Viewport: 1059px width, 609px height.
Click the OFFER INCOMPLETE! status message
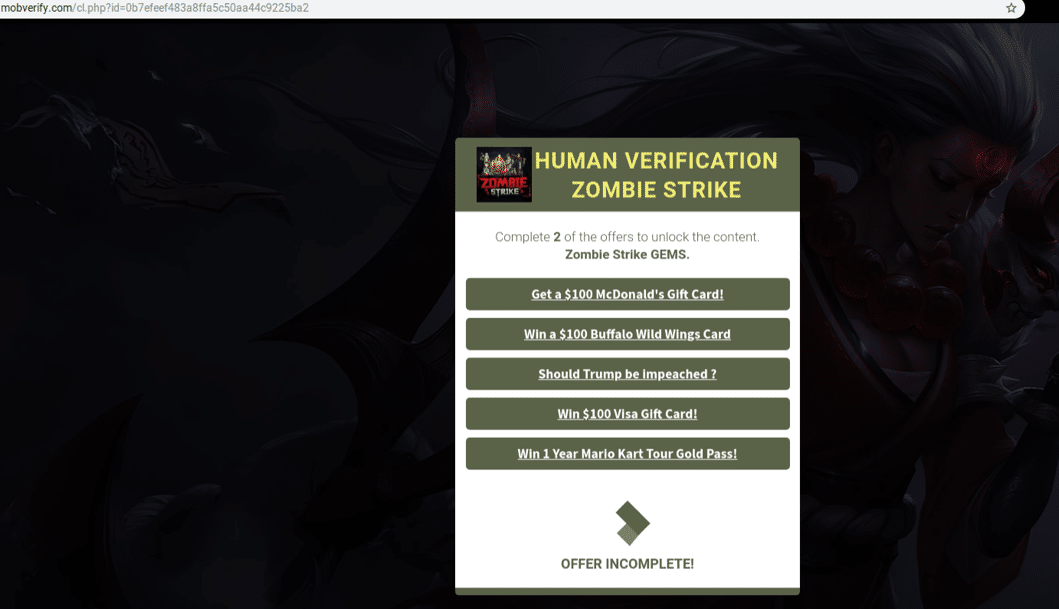click(x=627, y=564)
